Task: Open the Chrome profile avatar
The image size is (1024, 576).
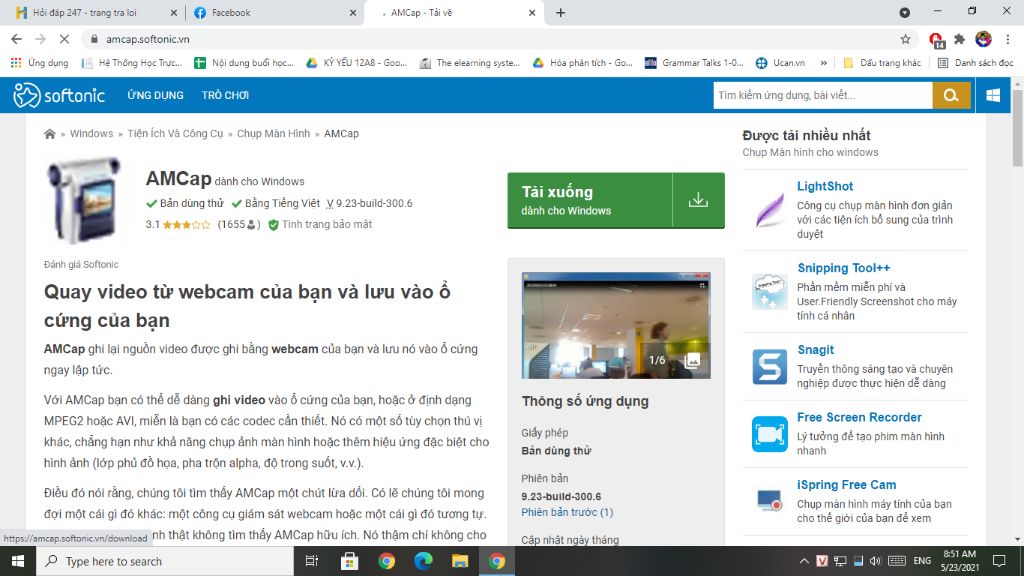Action: (984, 39)
